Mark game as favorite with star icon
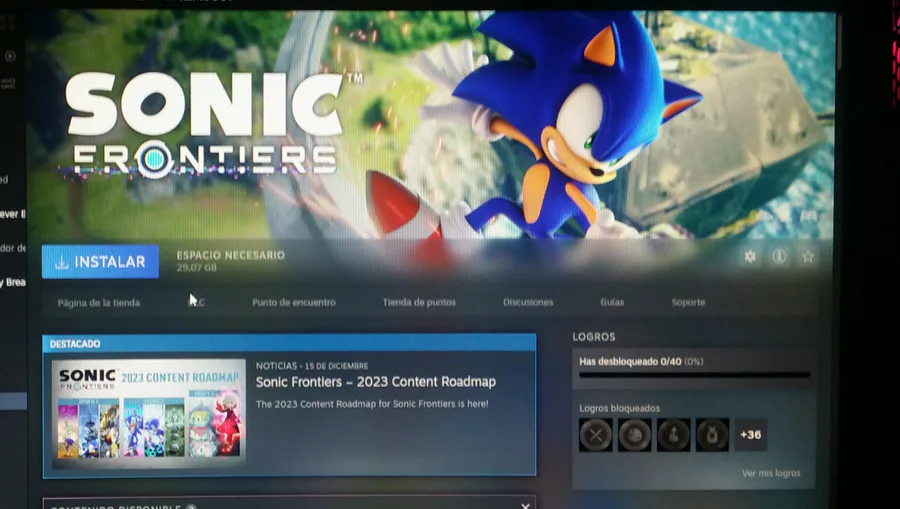900x509 pixels. [x=808, y=257]
